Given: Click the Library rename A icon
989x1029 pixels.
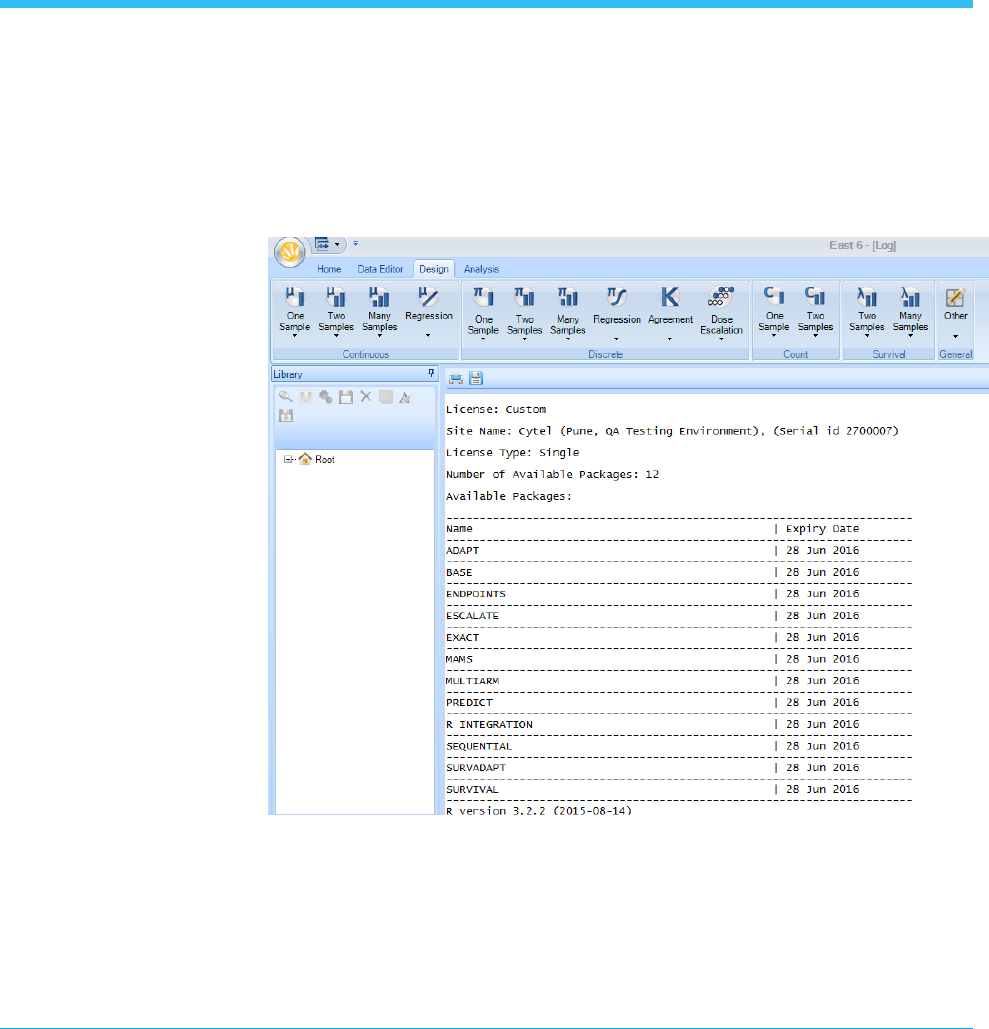Looking at the screenshot, I should click(x=406, y=396).
